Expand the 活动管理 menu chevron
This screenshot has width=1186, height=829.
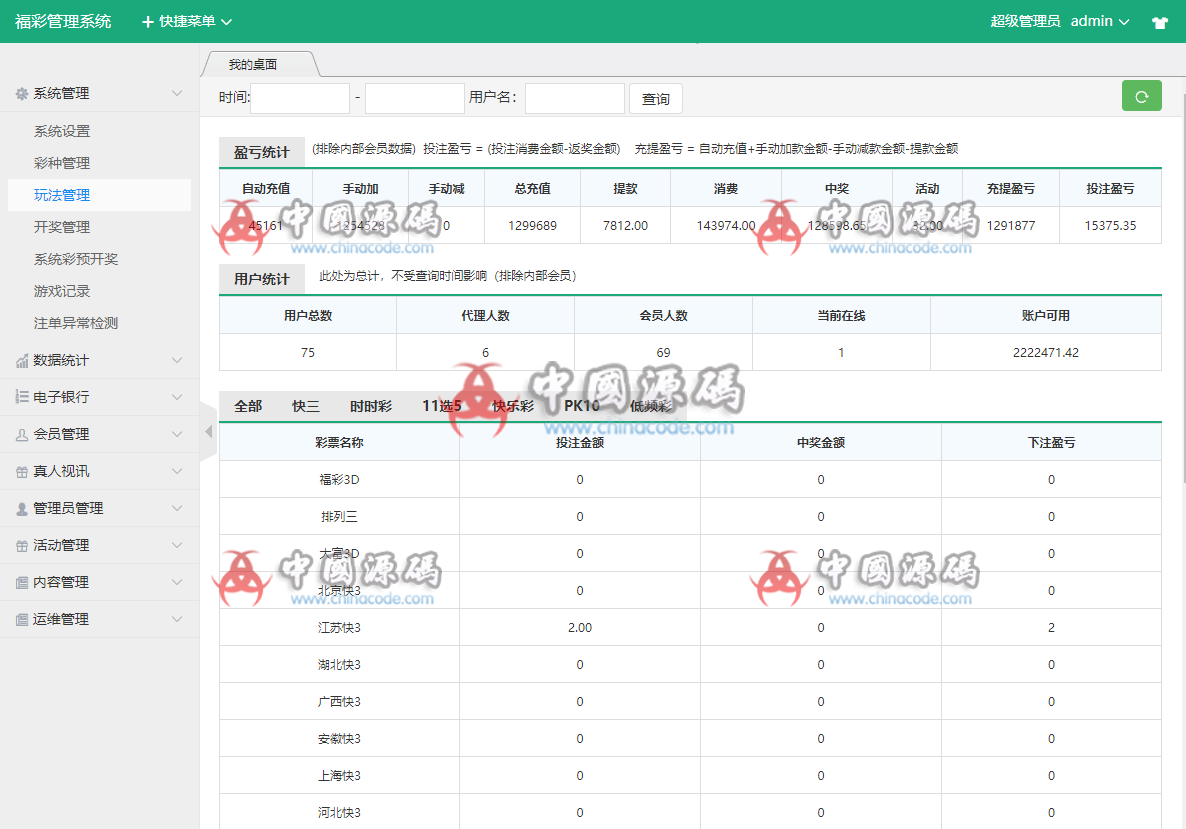click(x=177, y=545)
